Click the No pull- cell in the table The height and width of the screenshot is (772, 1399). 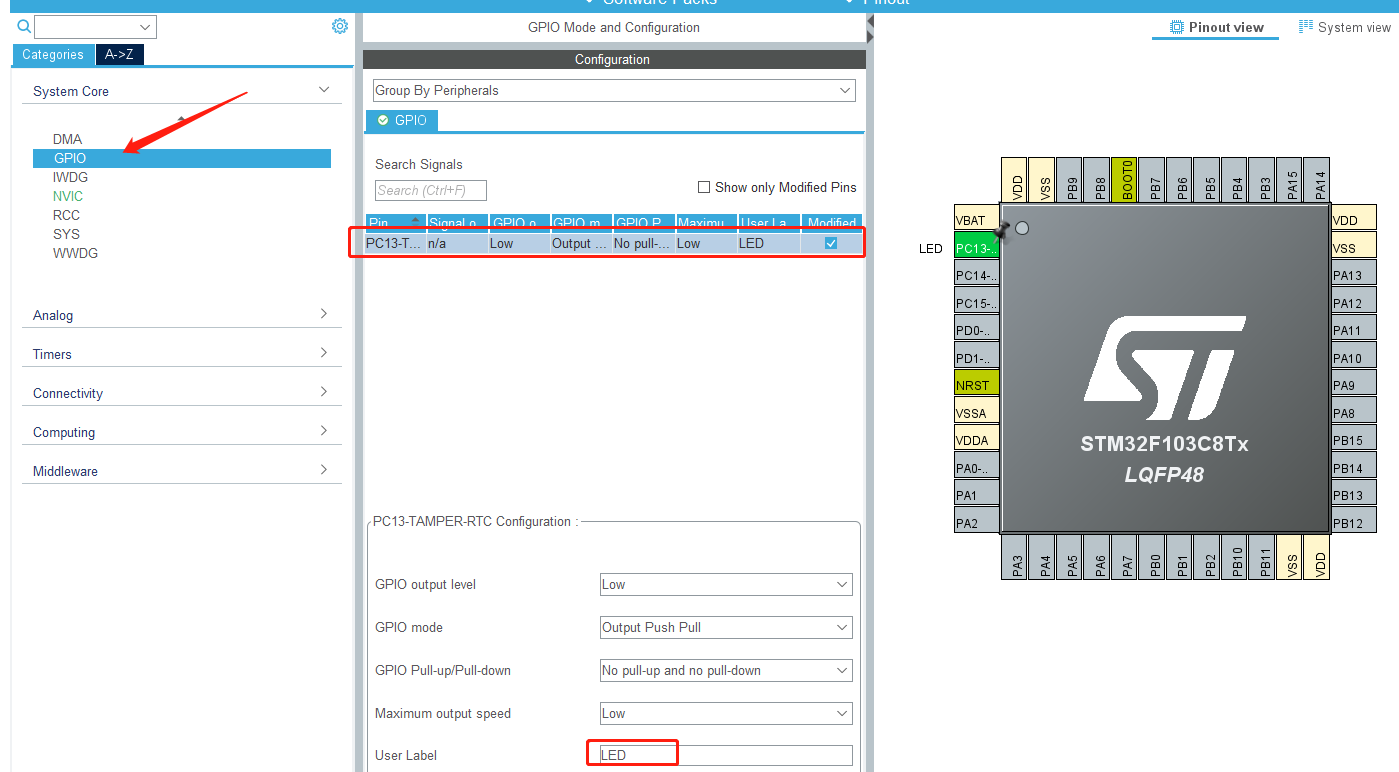[643, 243]
